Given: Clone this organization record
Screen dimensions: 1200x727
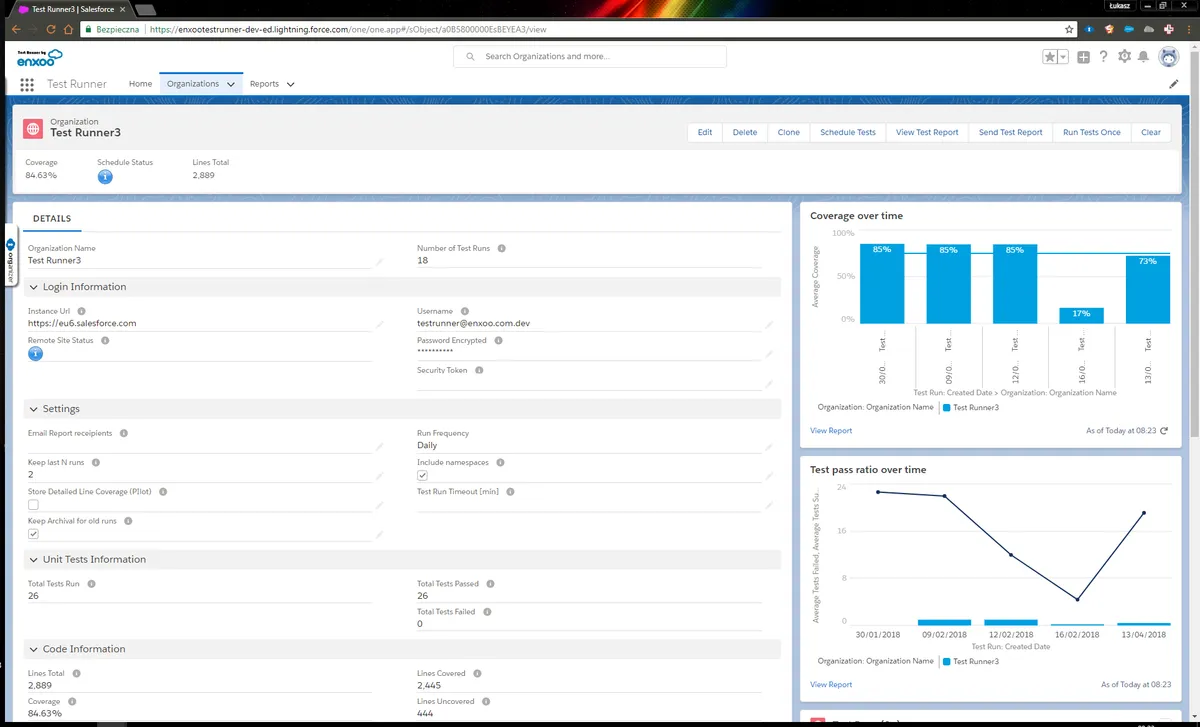Looking at the screenshot, I should [x=789, y=132].
